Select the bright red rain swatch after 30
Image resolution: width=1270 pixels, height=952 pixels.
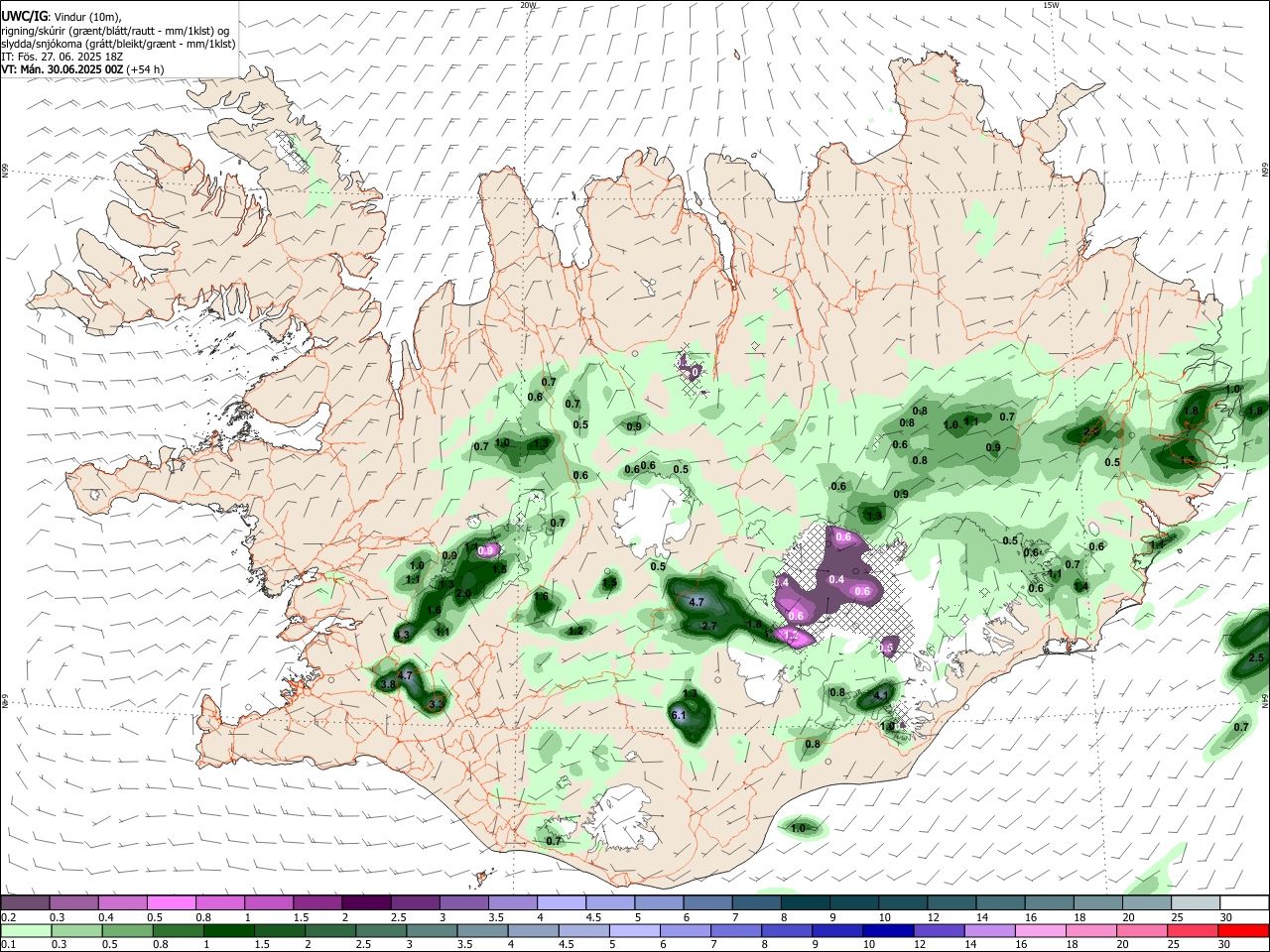click(x=1244, y=931)
